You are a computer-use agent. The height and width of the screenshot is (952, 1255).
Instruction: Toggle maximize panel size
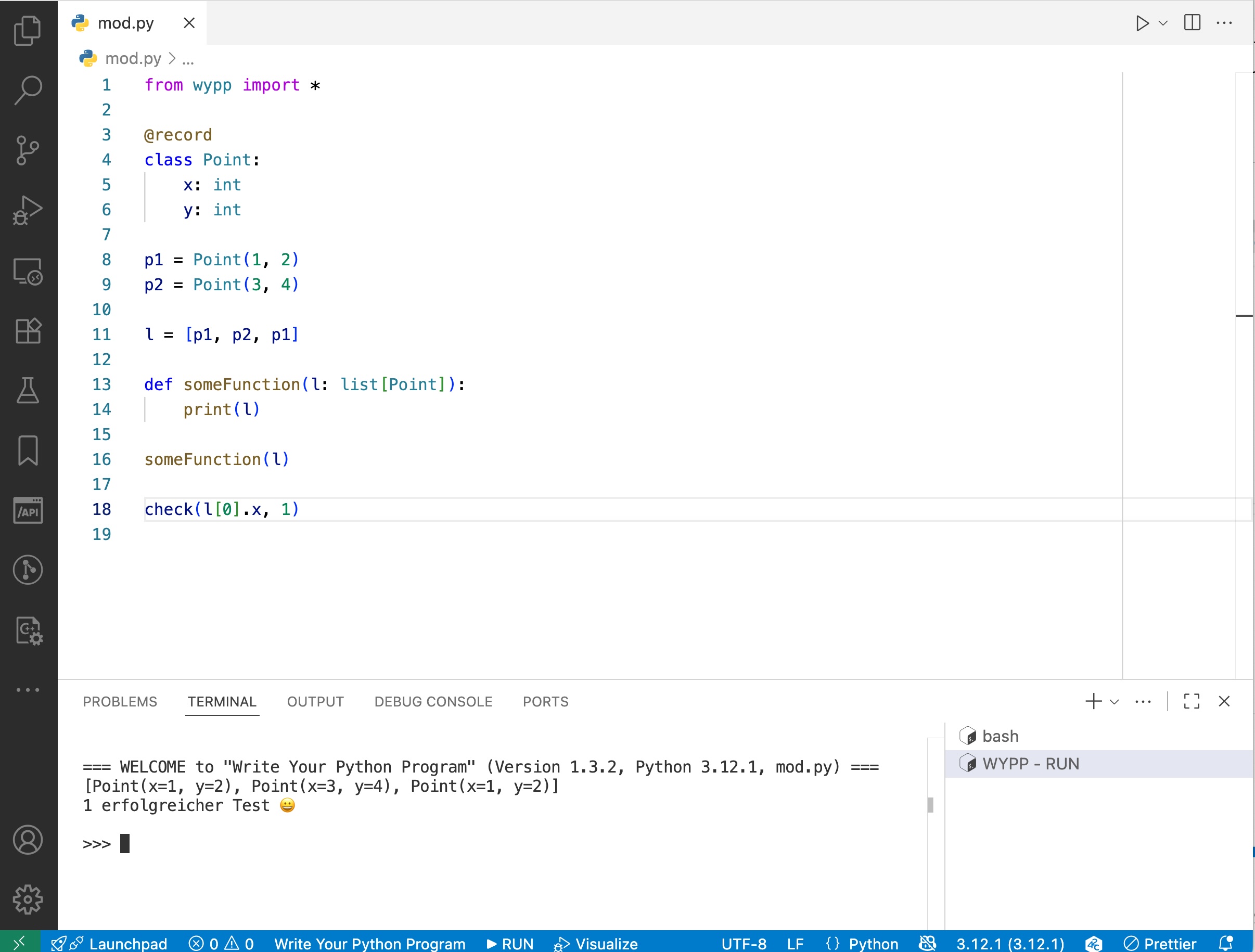point(1192,701)
